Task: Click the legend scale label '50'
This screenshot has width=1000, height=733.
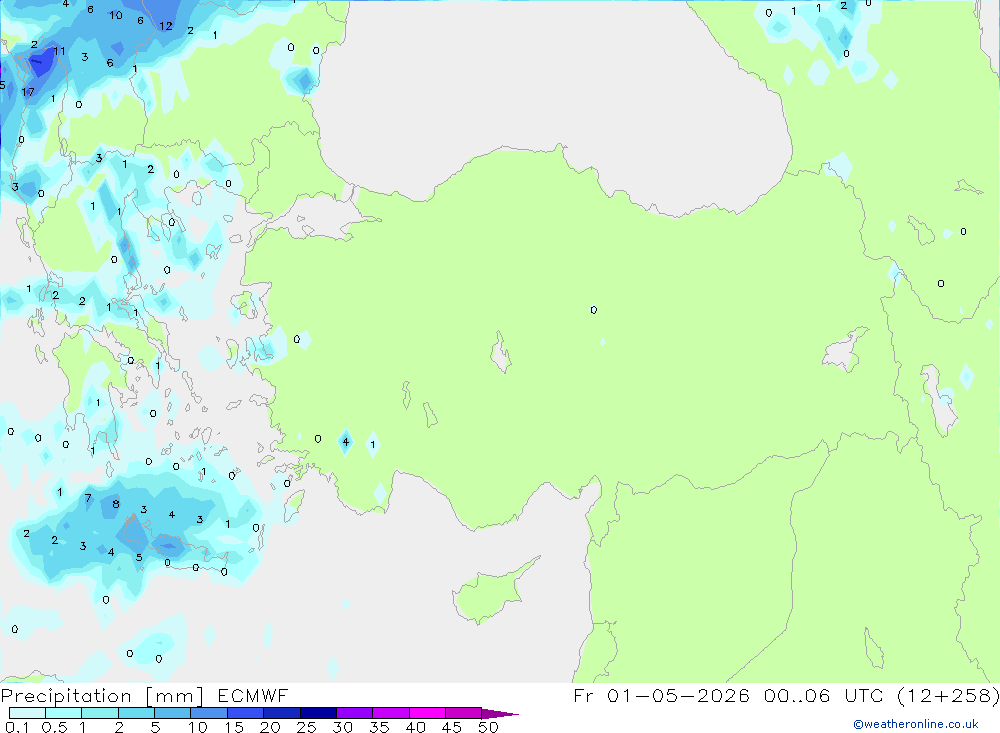Action: [x=488, y=727]
